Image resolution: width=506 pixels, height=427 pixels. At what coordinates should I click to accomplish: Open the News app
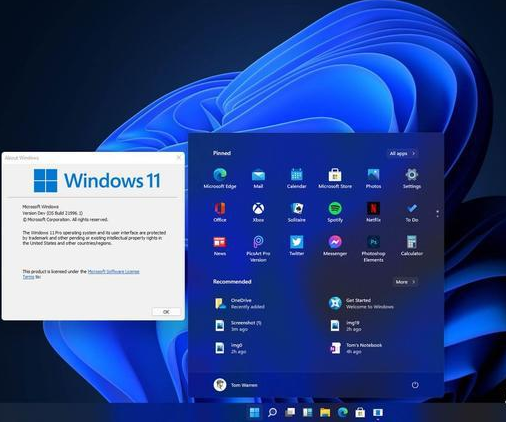point(220,246)
